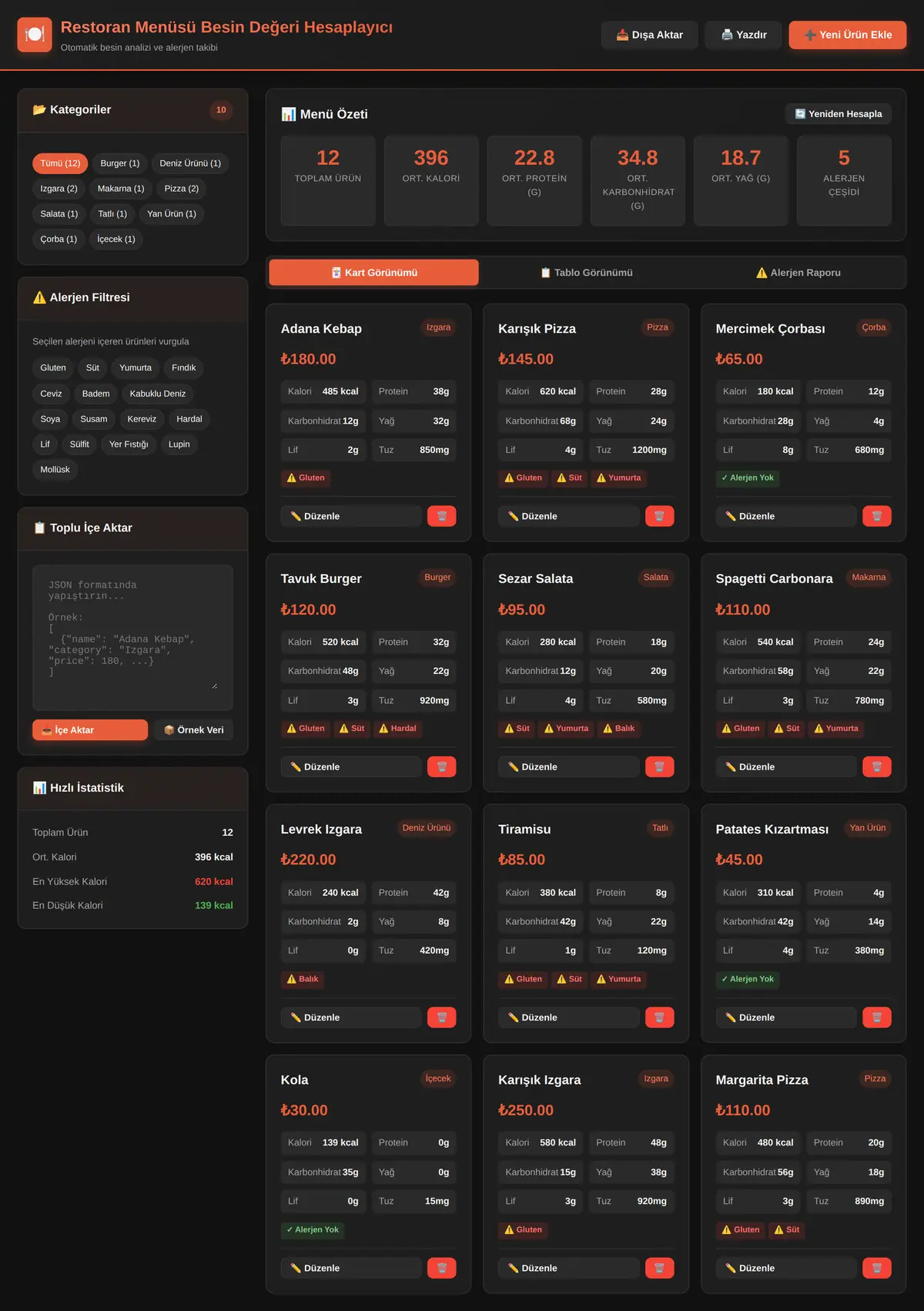
Task: Click the Yazdır button
Action: tap(744, 35)
